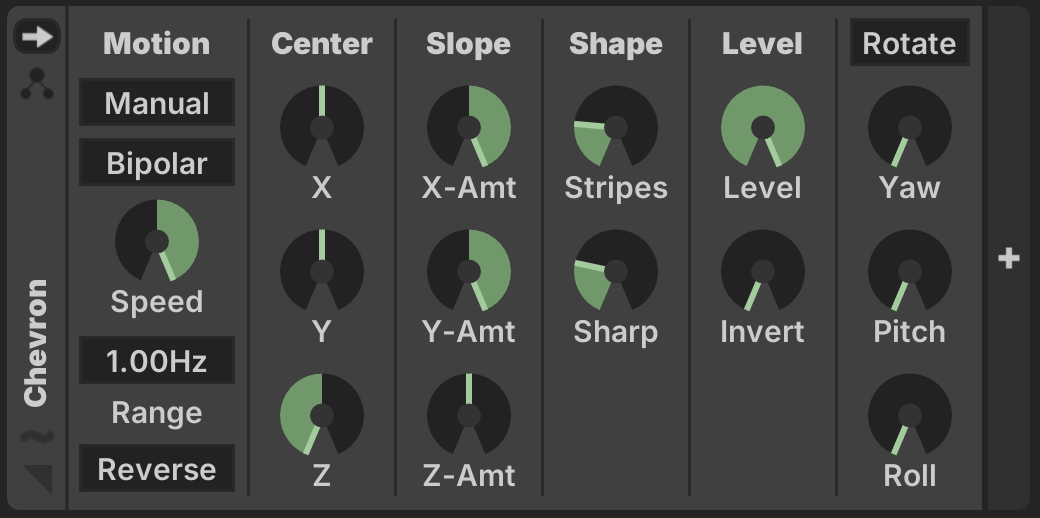1040x518 pixels.
Task: Click the Level knob
Action: click(763, 127)
